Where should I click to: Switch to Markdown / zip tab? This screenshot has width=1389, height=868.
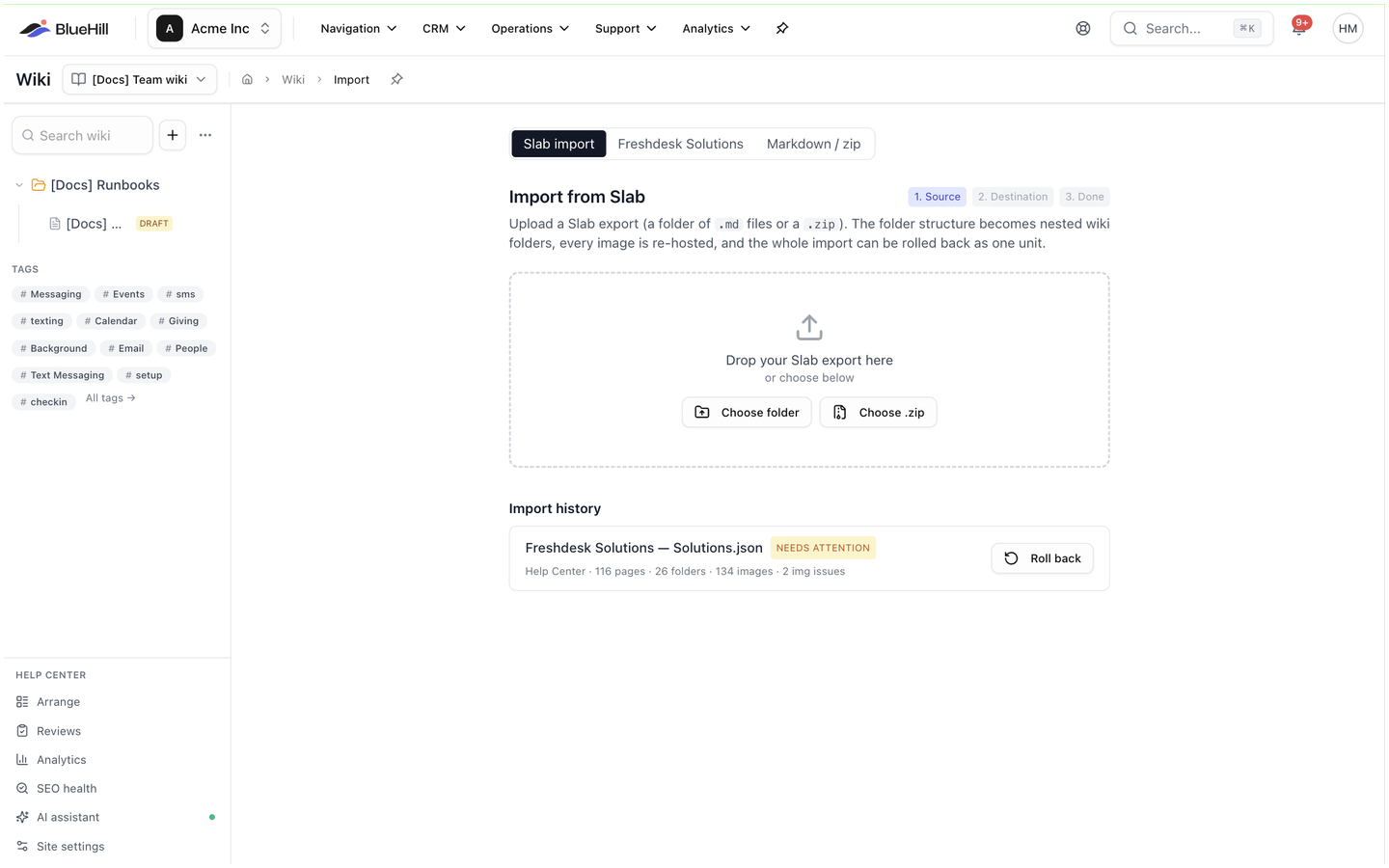(813, 145)
